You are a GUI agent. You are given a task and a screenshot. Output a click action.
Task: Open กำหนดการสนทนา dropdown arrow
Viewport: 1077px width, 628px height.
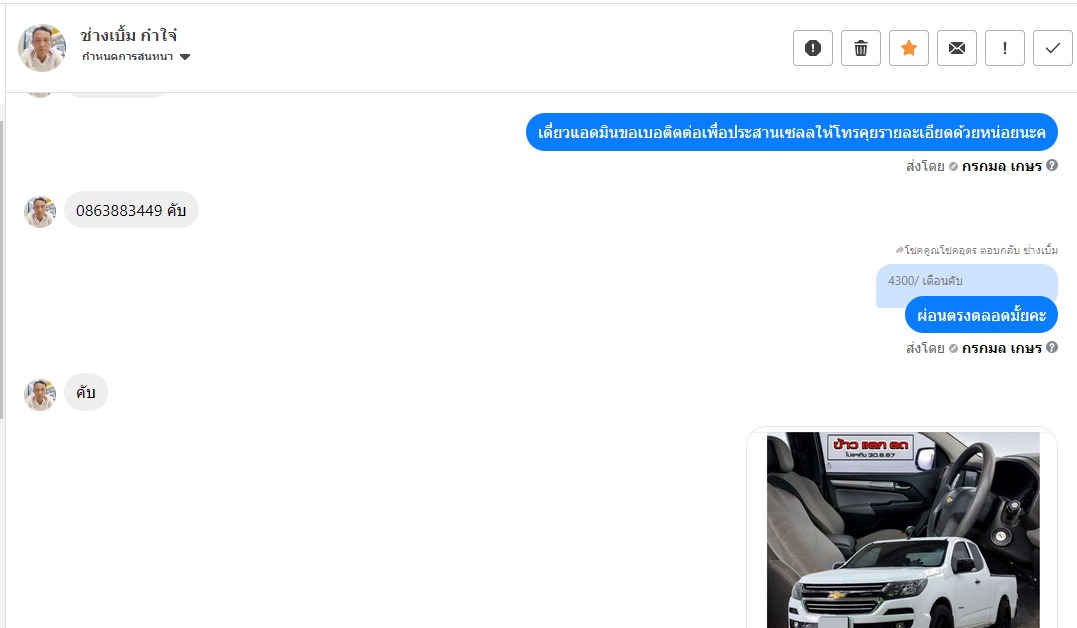point(185,57)
